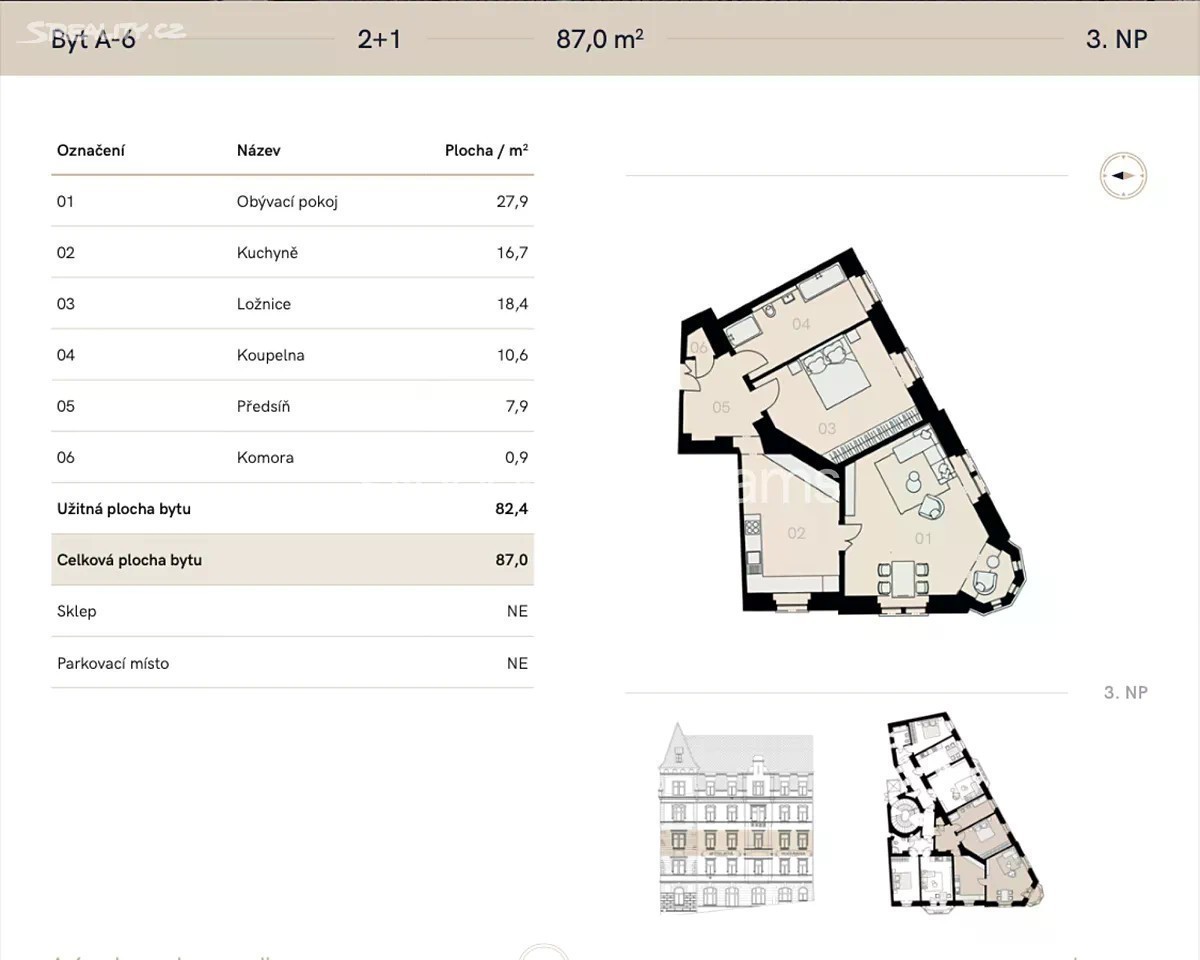Image resolution: width=1200 pixels, height=960 pixels.
Task: Click the 3. NP floor label in header
Action: tap(1116, 39)
